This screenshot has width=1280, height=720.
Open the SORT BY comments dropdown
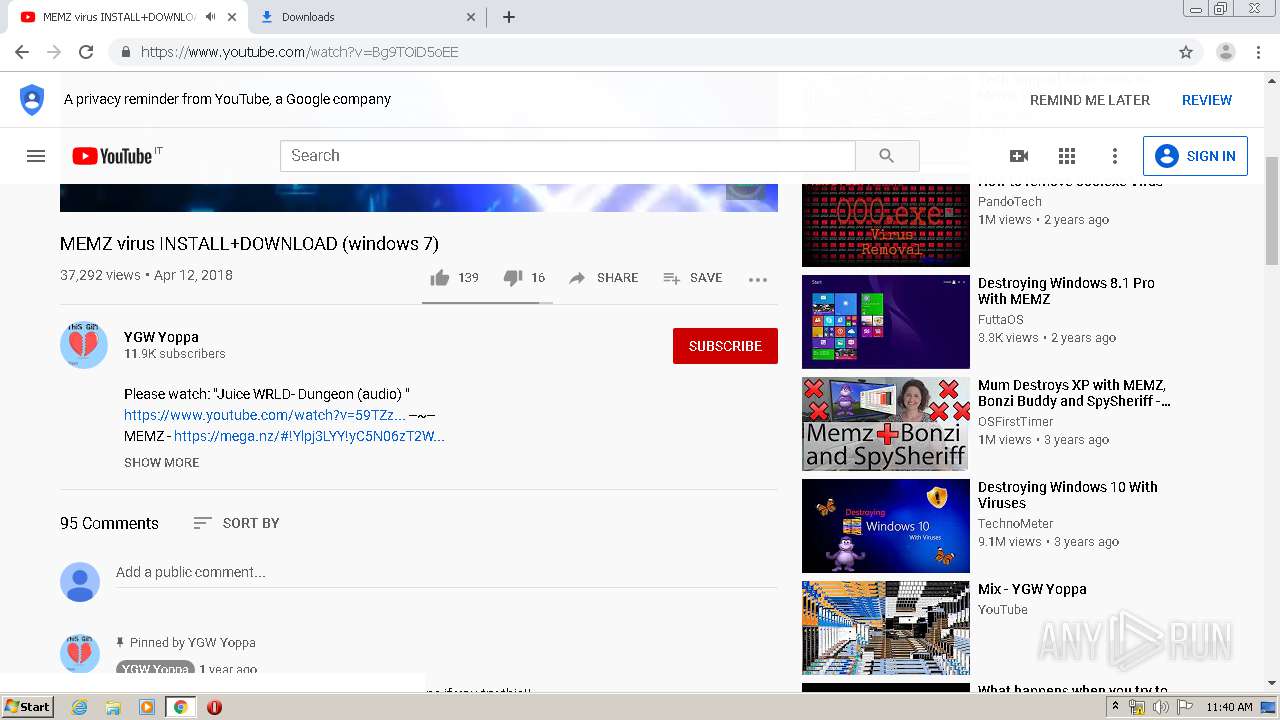pos(236,523)
